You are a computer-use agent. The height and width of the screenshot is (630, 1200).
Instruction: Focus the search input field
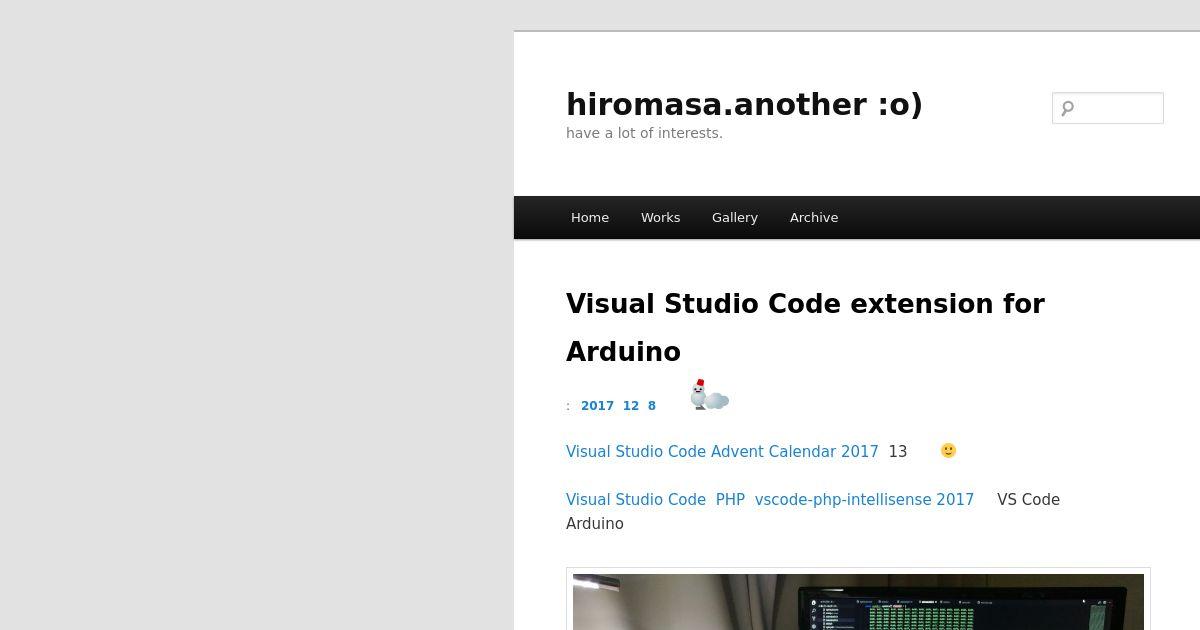coord(1108,108)
